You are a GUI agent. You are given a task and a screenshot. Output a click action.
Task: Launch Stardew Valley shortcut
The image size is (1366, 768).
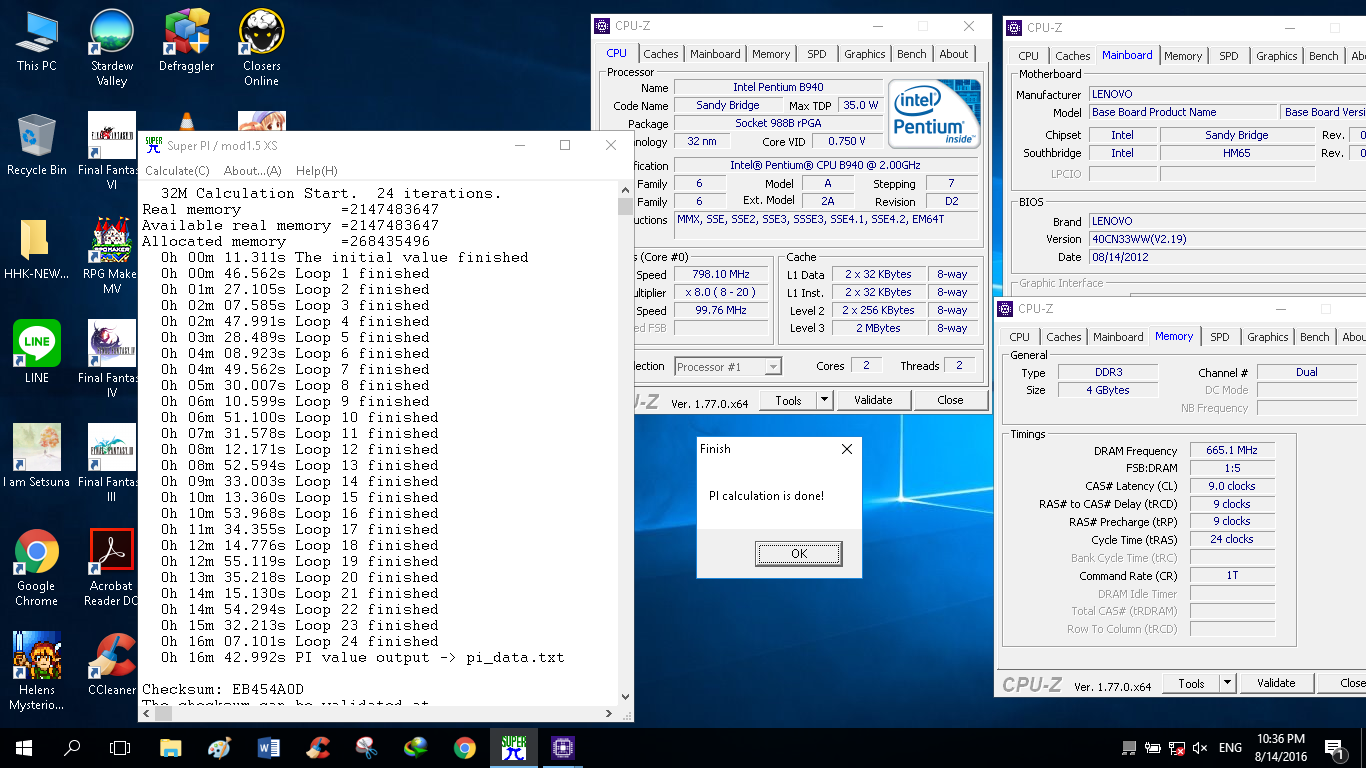click(x=112, y=48)
